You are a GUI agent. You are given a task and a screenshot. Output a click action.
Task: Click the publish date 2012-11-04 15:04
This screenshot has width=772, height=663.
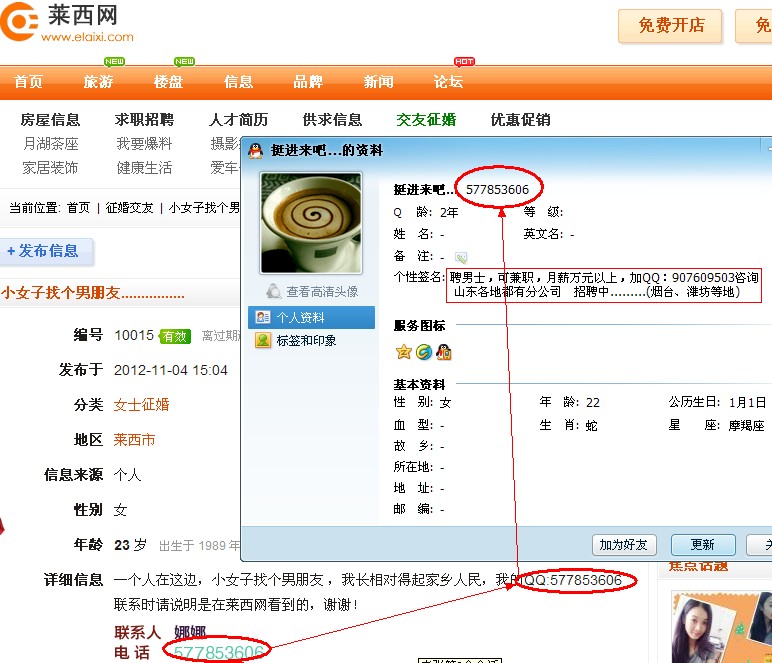pyautogui.click(x=171, y=370)
